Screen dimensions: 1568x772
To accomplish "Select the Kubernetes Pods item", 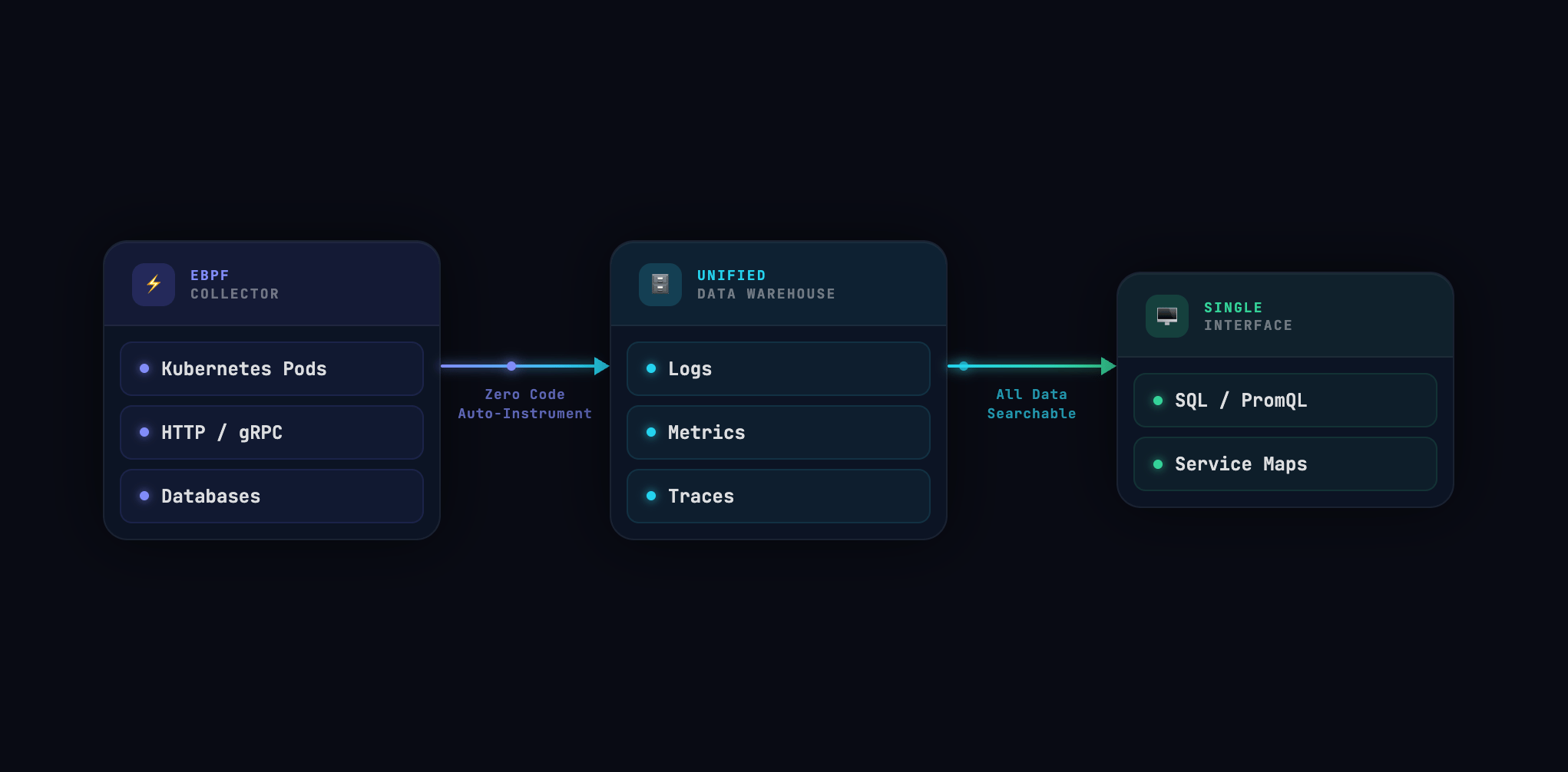I will click(271, 368).
